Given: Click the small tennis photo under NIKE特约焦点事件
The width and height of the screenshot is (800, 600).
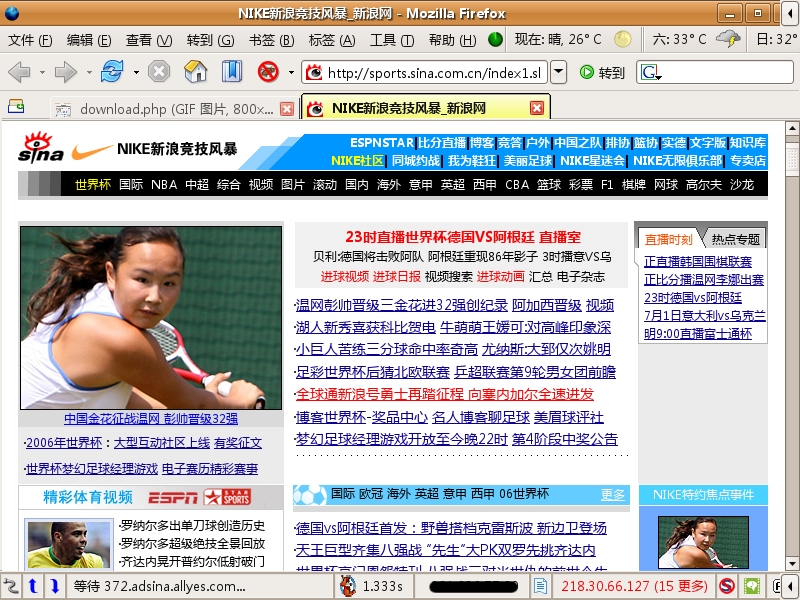Looking at the screenshot, I should click(x=703, y=542).
